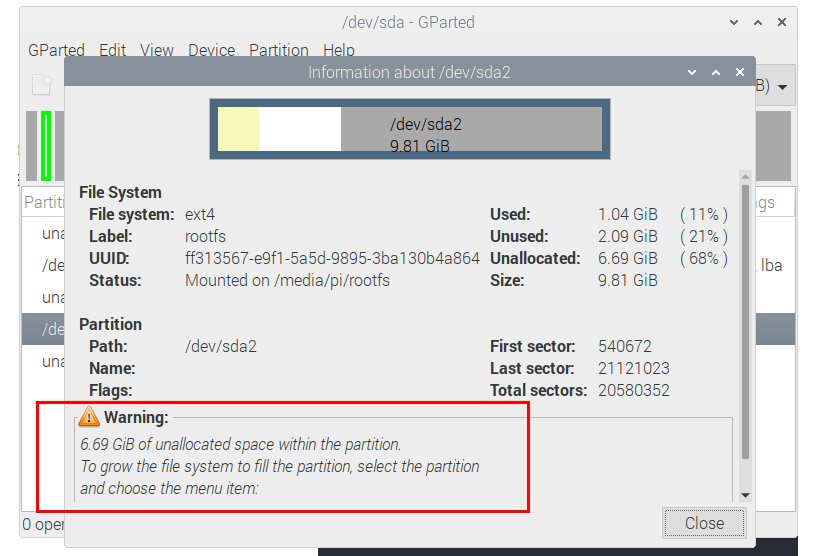Open the GParted menu
Viewport: 817px width, 556px height.
[x=56, y=50]
